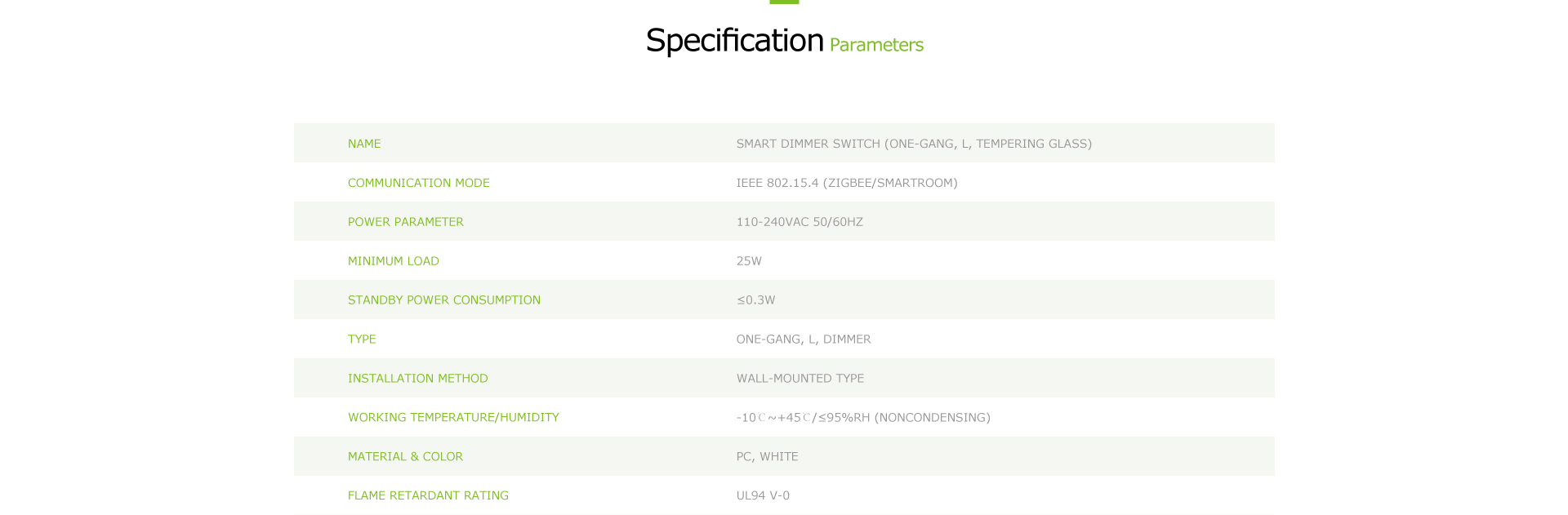
Task: Click the COMMUNICATION MODE label
Action: click(x=418, y=183)
